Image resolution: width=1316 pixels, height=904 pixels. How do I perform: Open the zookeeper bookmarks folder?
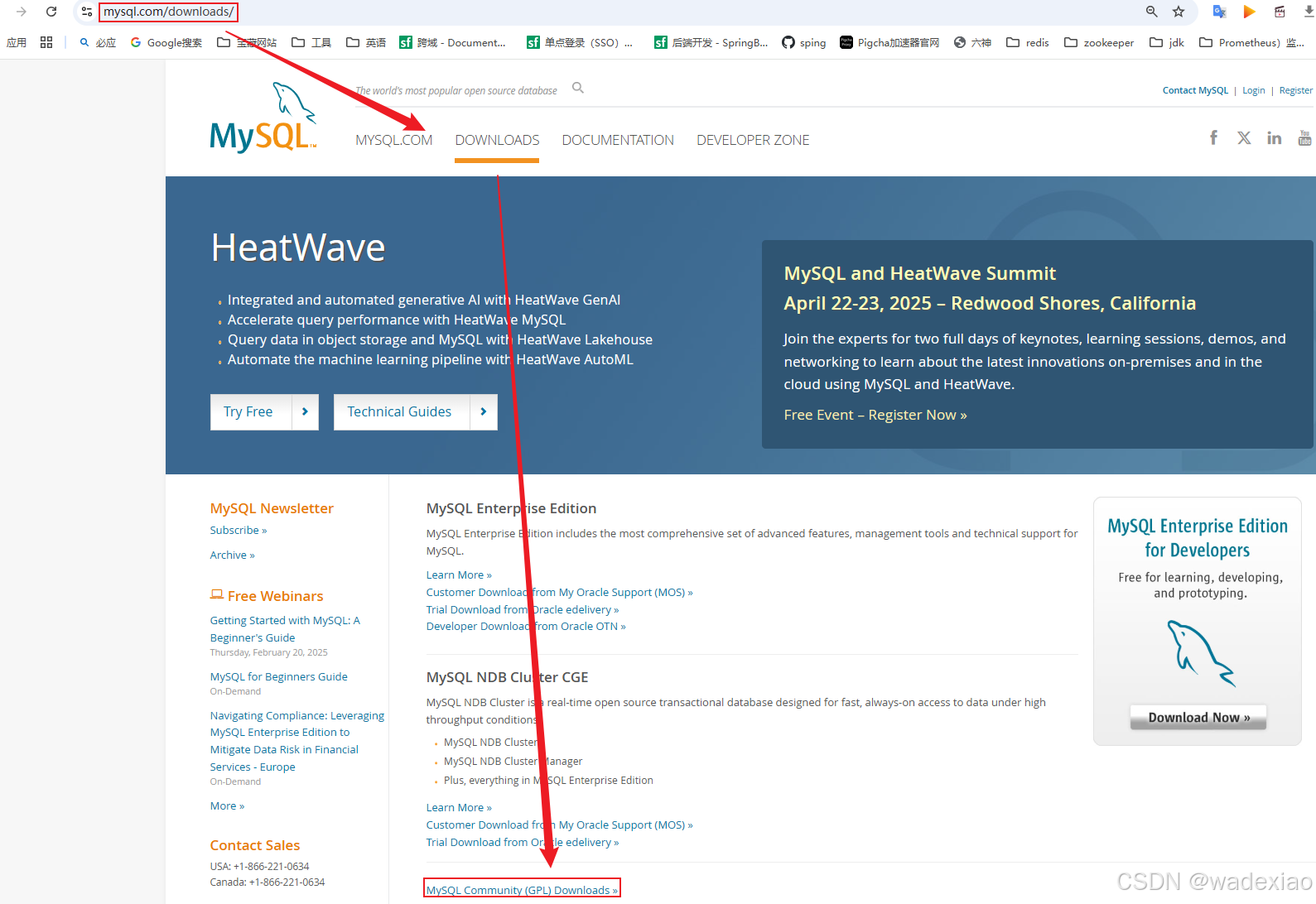(x=1099, y=42)
